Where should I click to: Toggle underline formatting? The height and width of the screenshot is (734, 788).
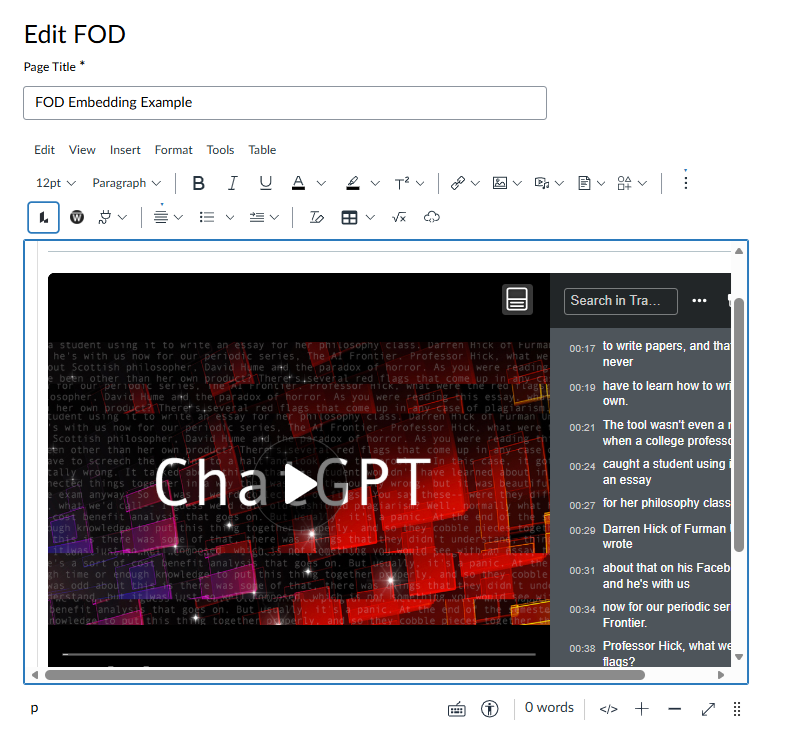click(265, 183)
